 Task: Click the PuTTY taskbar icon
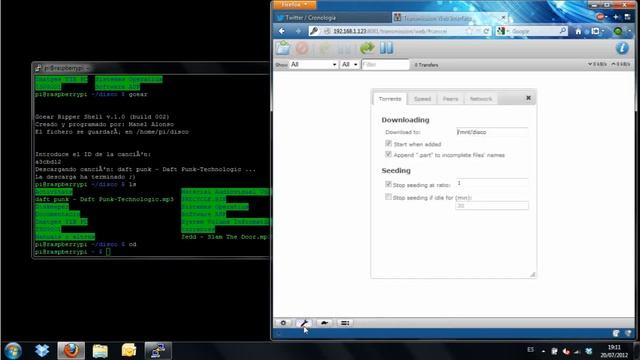158,350
